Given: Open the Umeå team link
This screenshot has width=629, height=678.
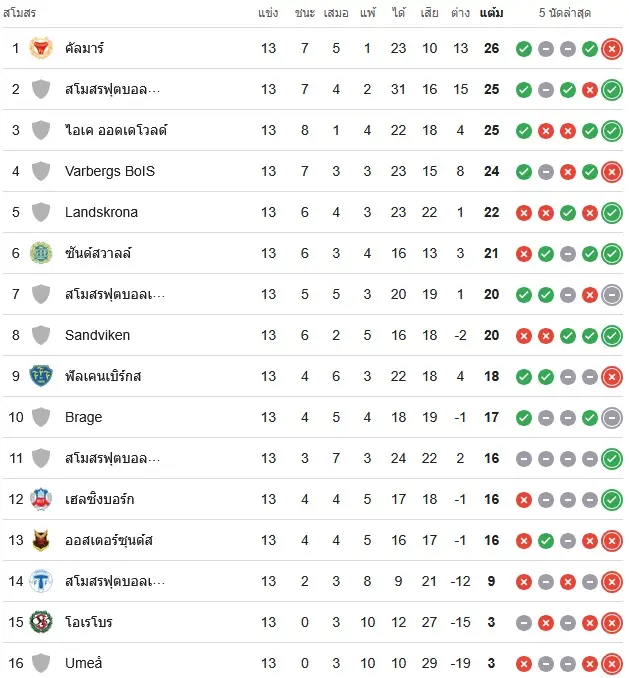Looking at the screenshot, I should [83, 663].
